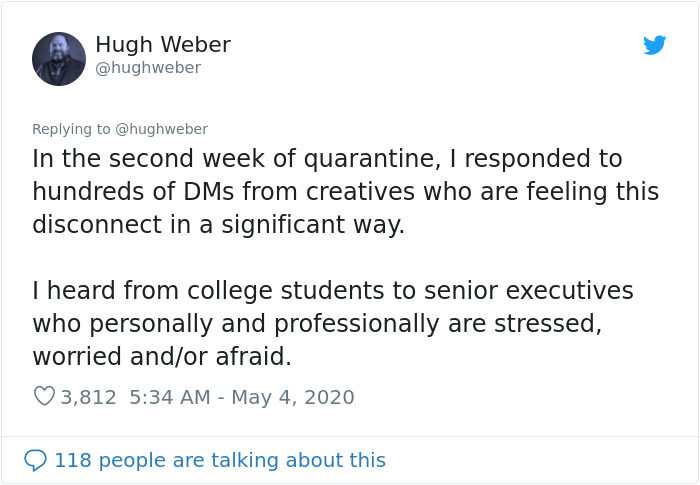The width and height of the screenshot is (700, 485).
Task: Click the @hughweber mention after Replying to
Action: click(162, 129)
